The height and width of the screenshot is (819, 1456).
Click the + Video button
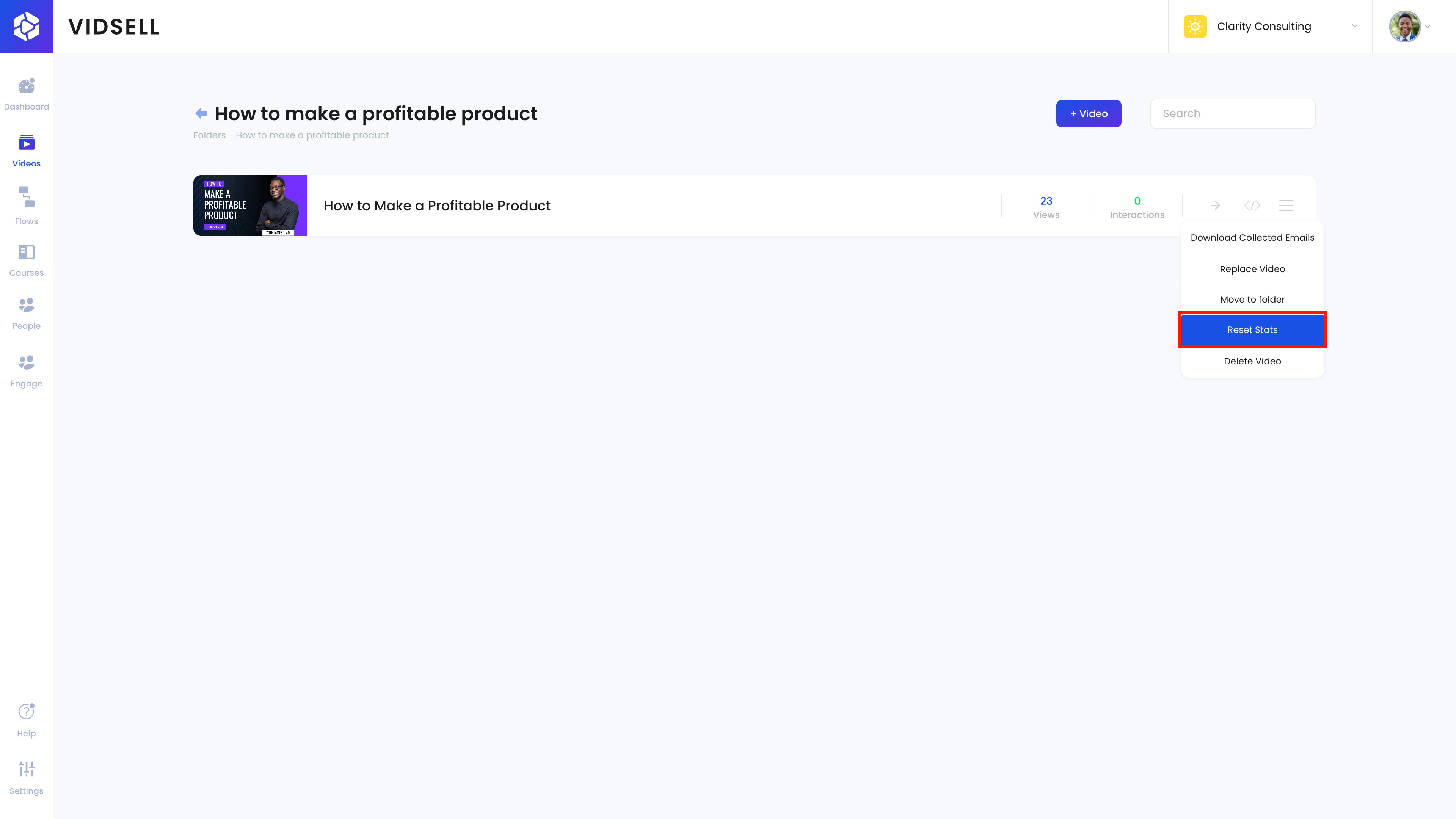click(1088, 114)
